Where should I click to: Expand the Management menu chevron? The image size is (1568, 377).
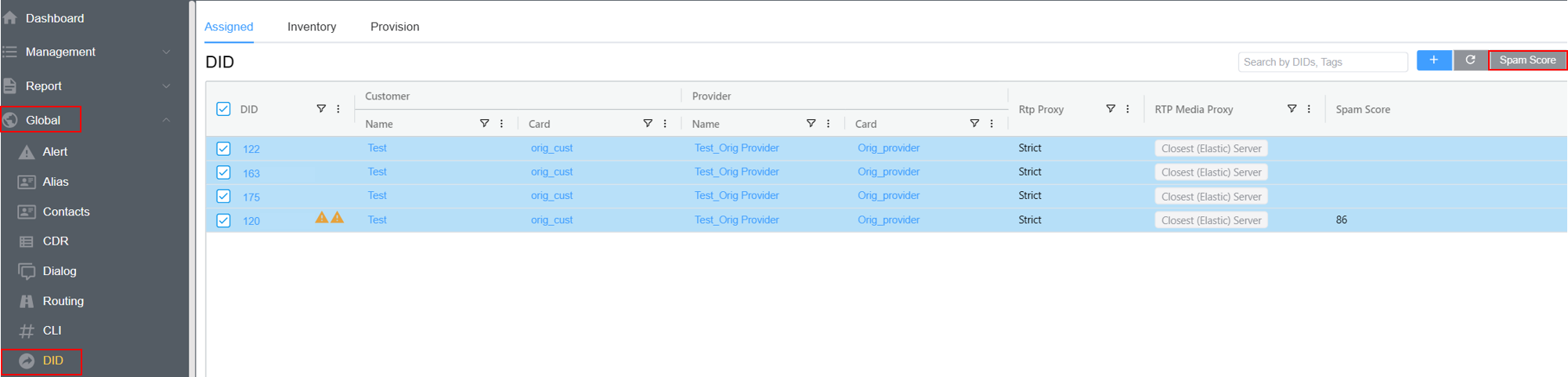click(x=166, y=52)
